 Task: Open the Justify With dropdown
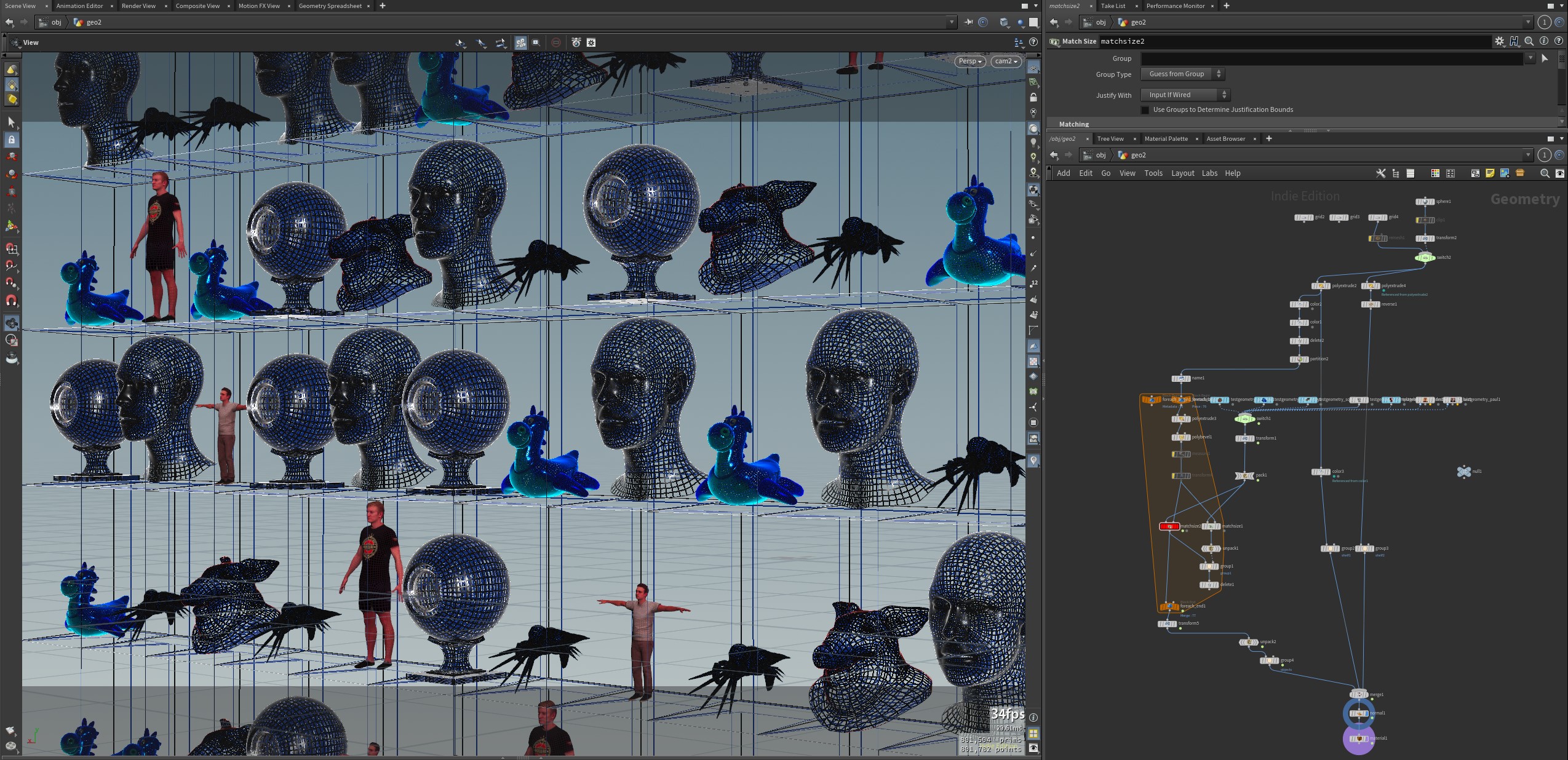1185,95
